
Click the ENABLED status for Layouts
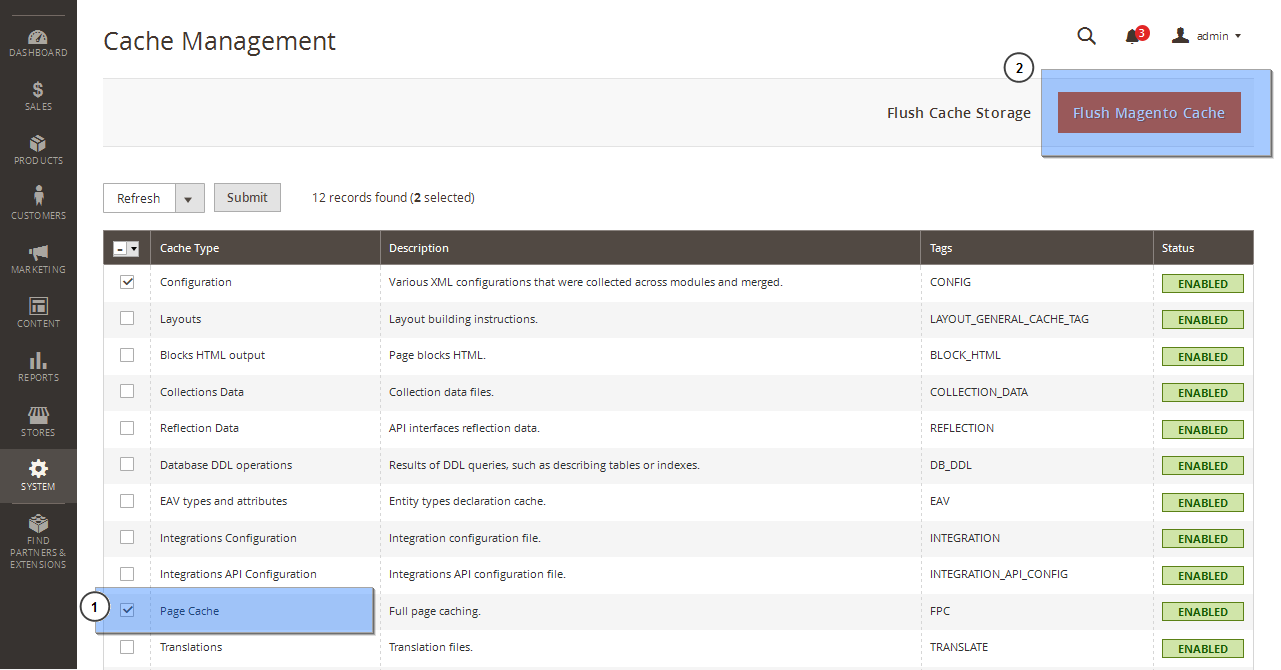coord(1202,320)
